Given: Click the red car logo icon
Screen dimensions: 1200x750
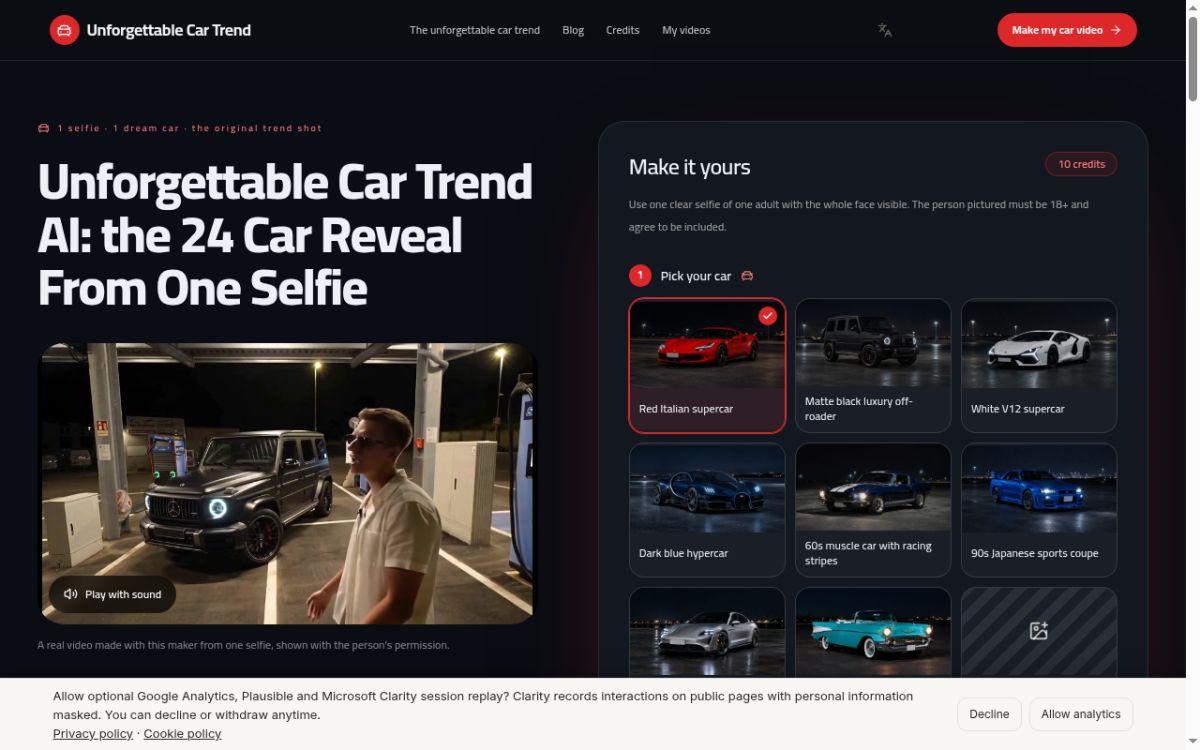Looking at the screenshot, I should pos(64,30).
